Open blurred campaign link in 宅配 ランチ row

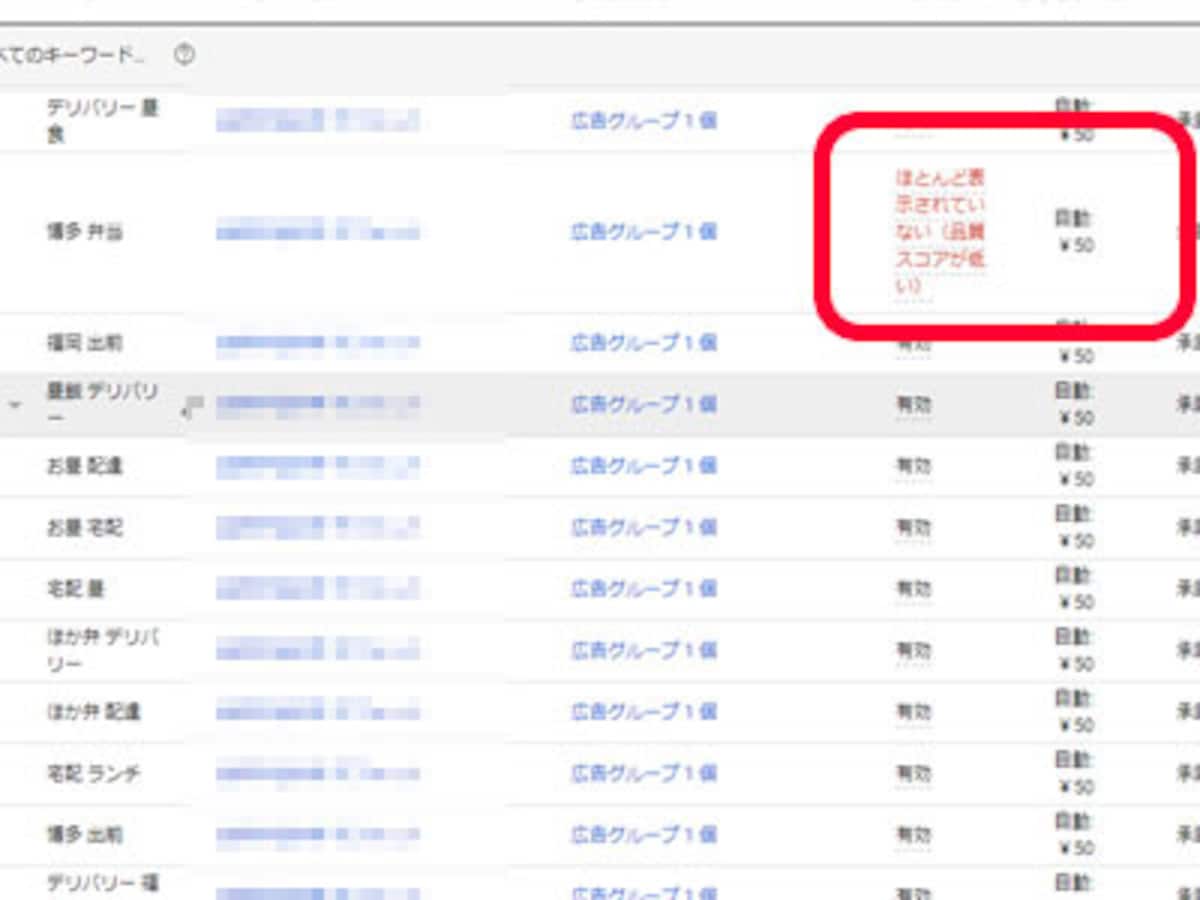click(318, 773)
